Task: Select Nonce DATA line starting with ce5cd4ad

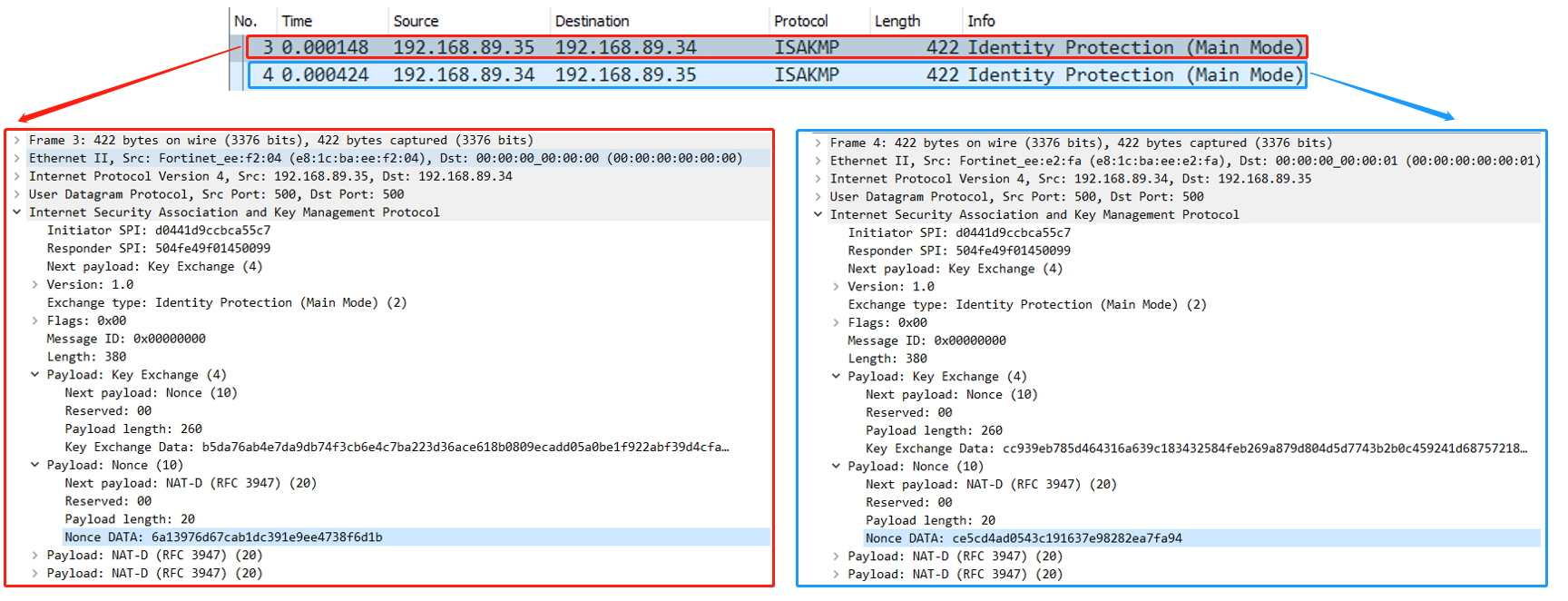Action: 1024,538
